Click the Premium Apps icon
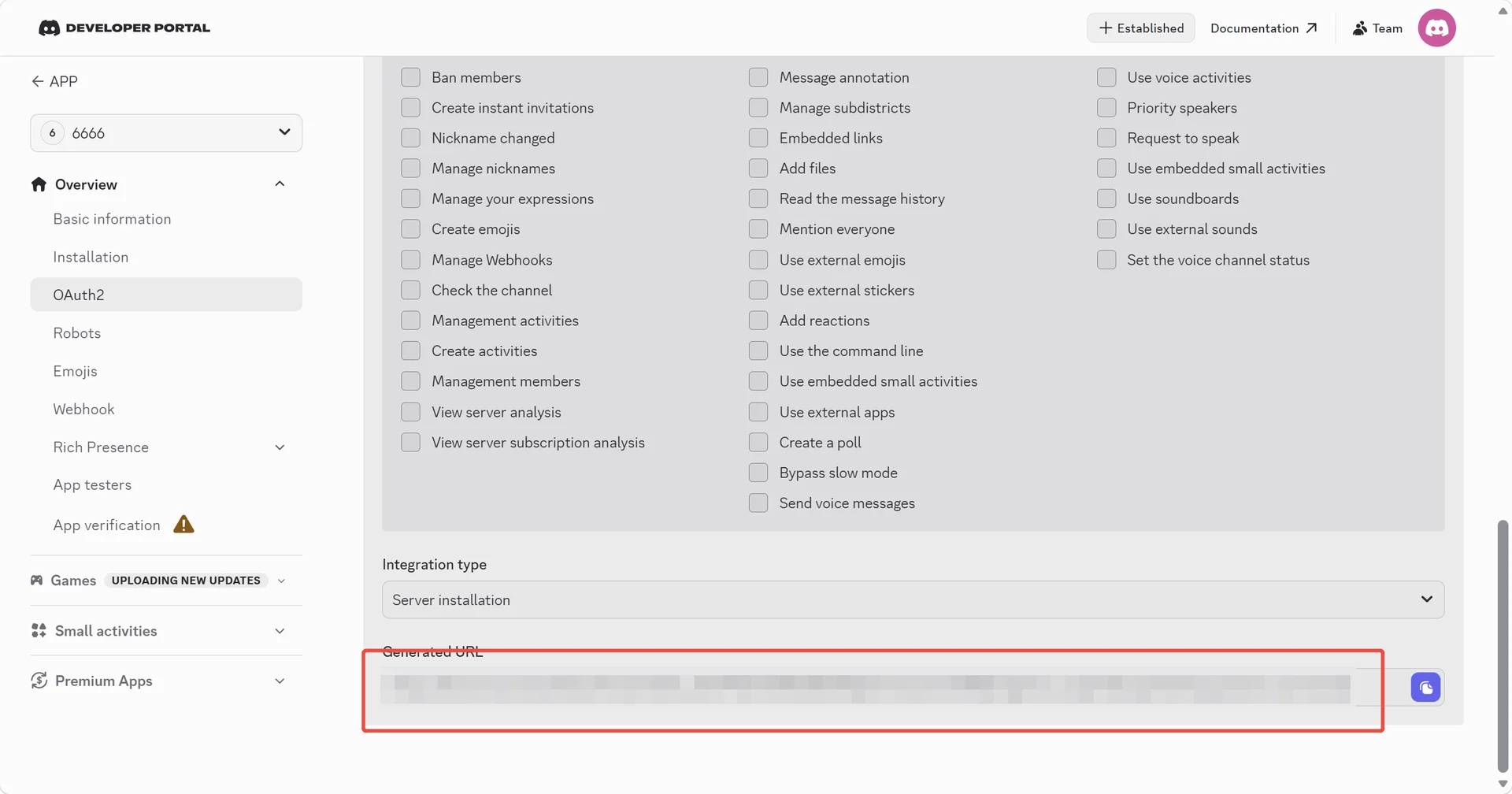The width and height of the screenshot is (1512, 794). click(x=39, y=681)
